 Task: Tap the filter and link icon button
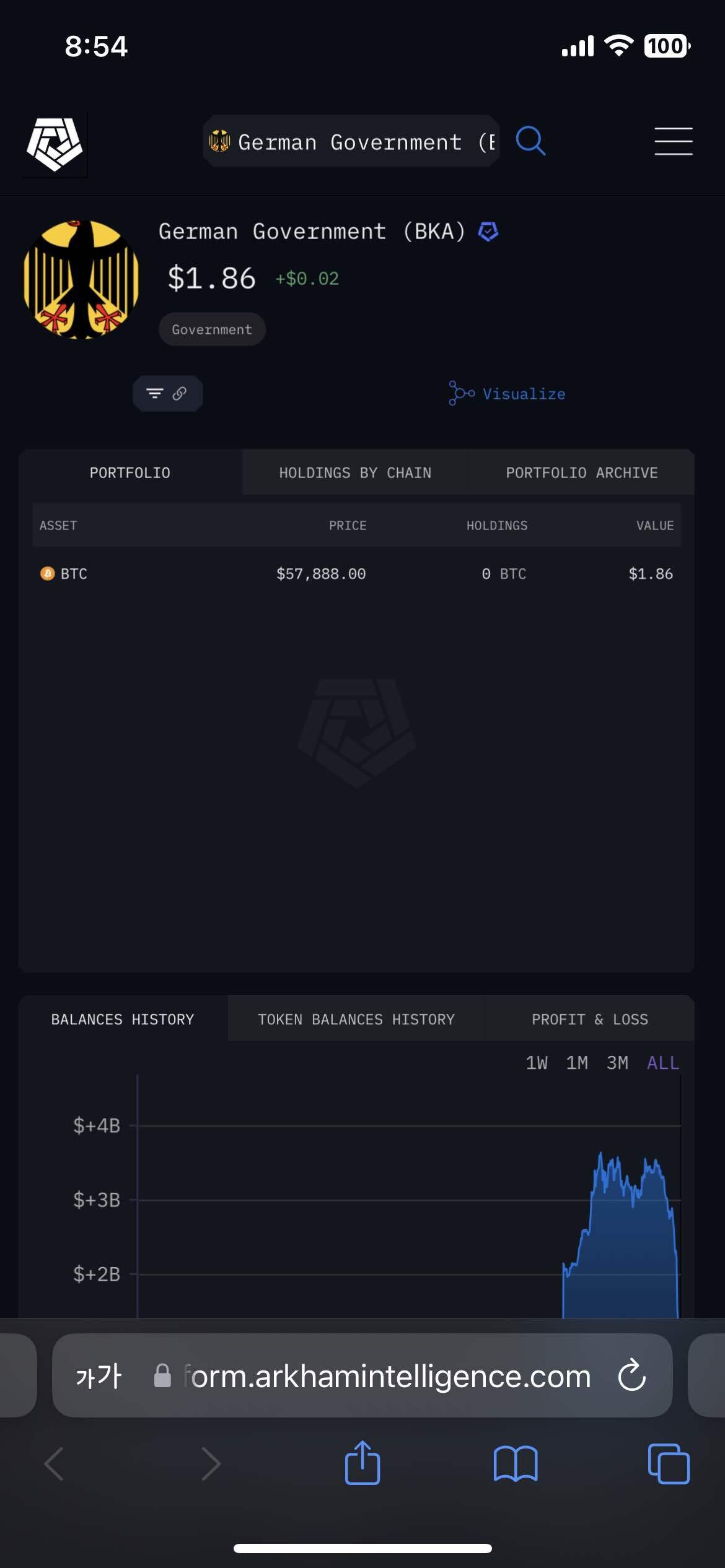(167, 394)
